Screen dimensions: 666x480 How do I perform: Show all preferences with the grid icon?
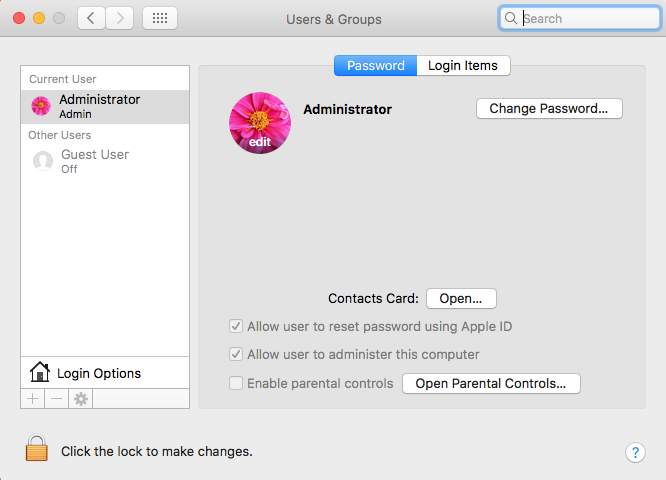(160, 18)
